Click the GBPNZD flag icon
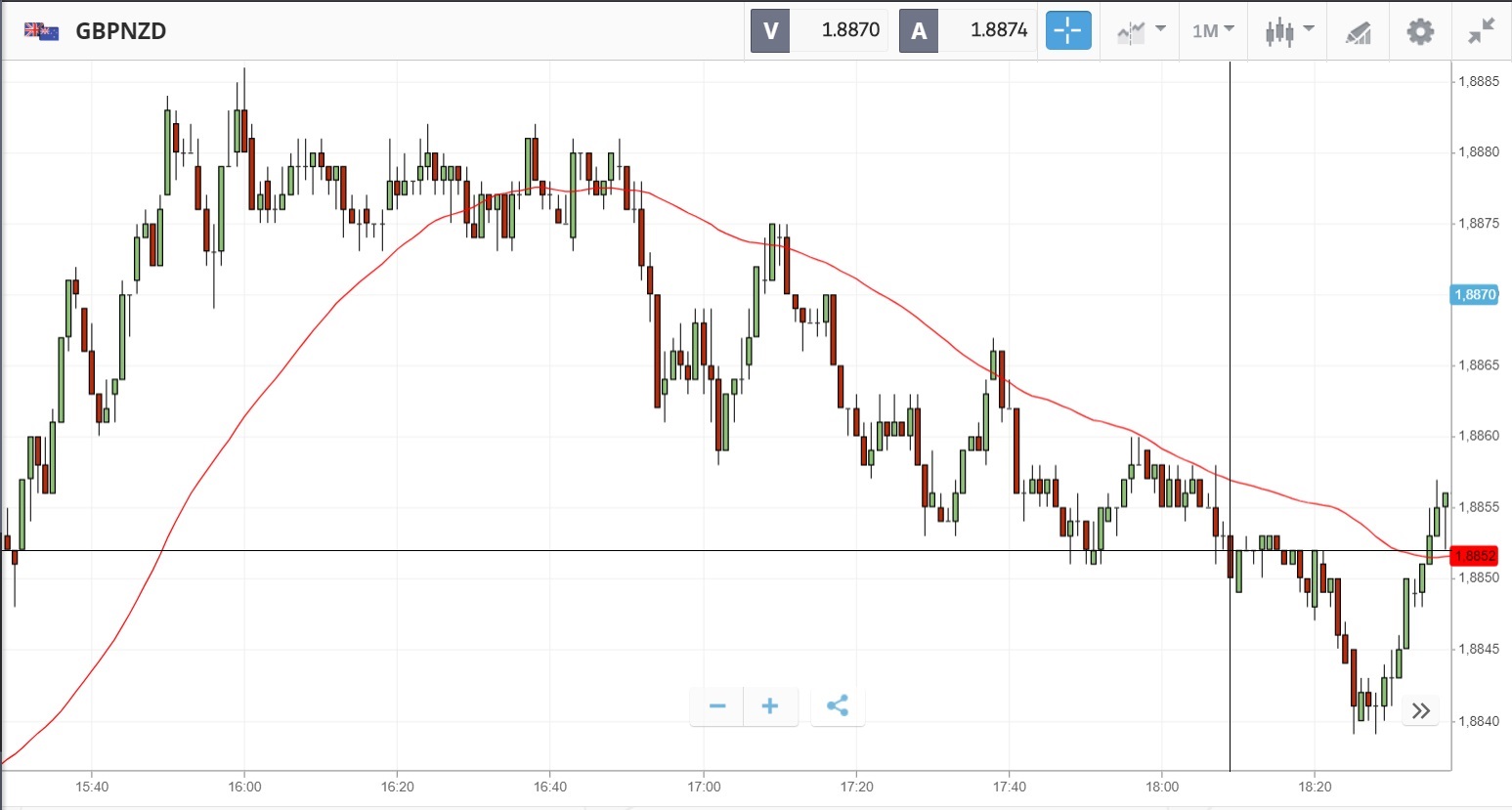Screen dimensions: 1512x810 (x=41, y=31)
